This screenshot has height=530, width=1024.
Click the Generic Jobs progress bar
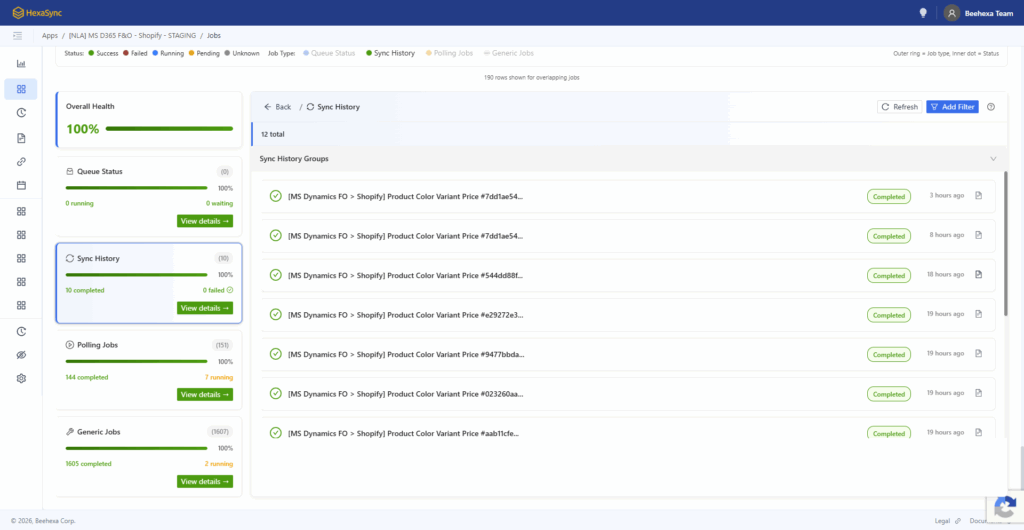point(136,448)
